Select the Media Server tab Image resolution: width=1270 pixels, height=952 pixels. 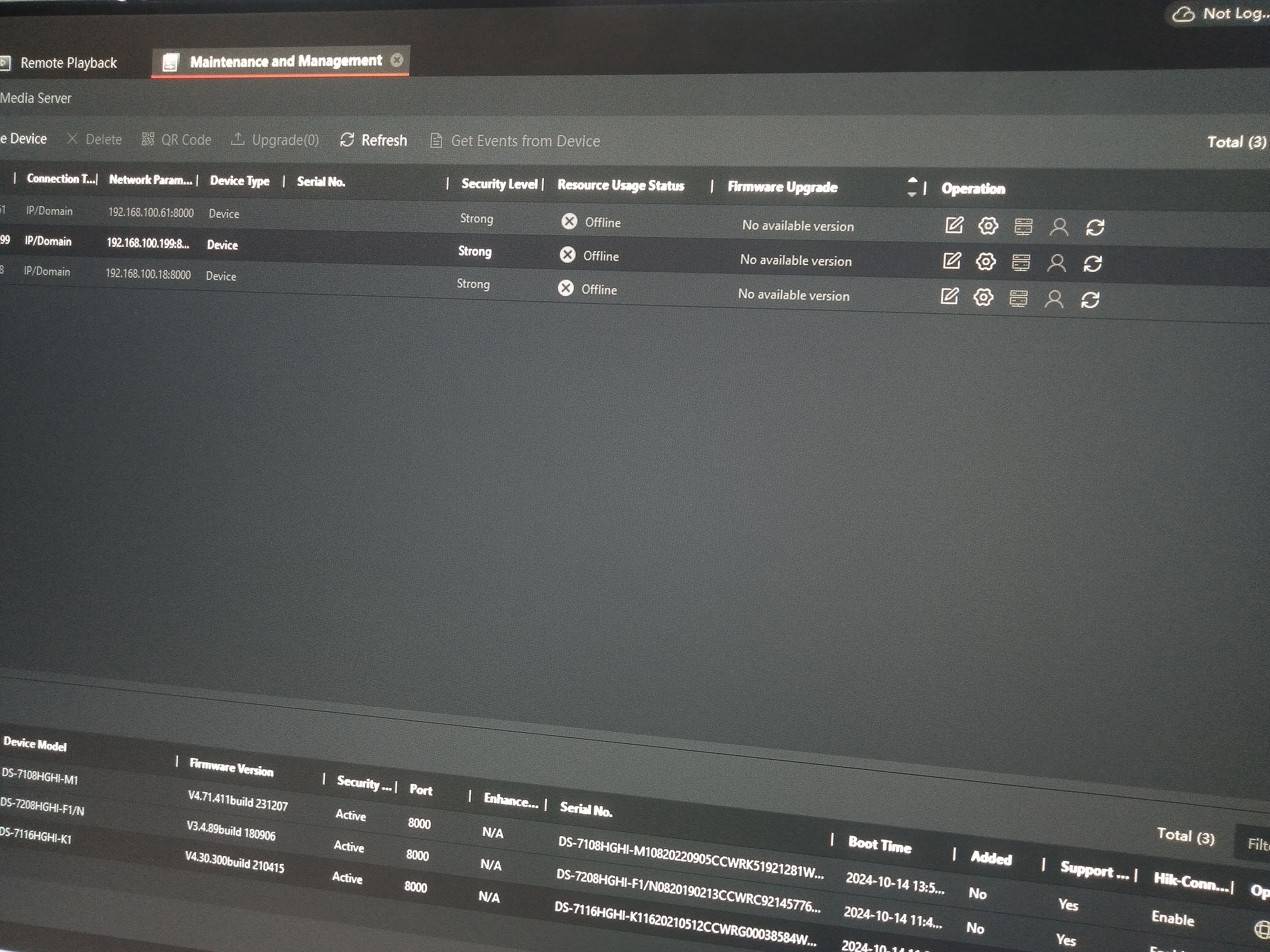coord(36,98)
